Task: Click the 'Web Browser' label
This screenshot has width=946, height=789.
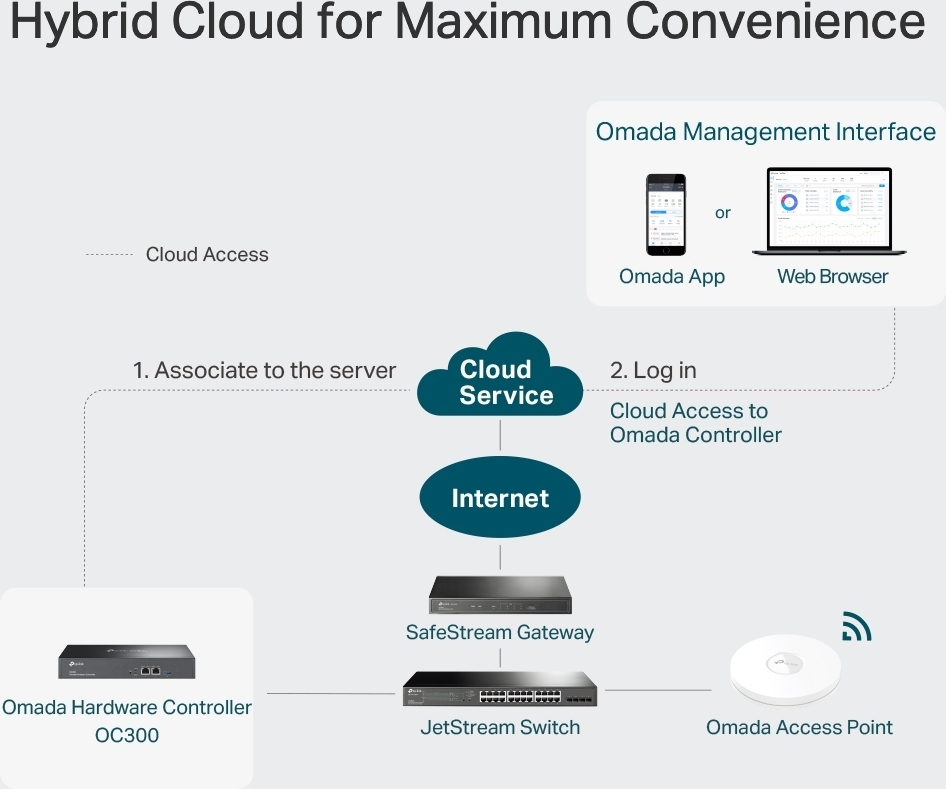Action: 832,277
